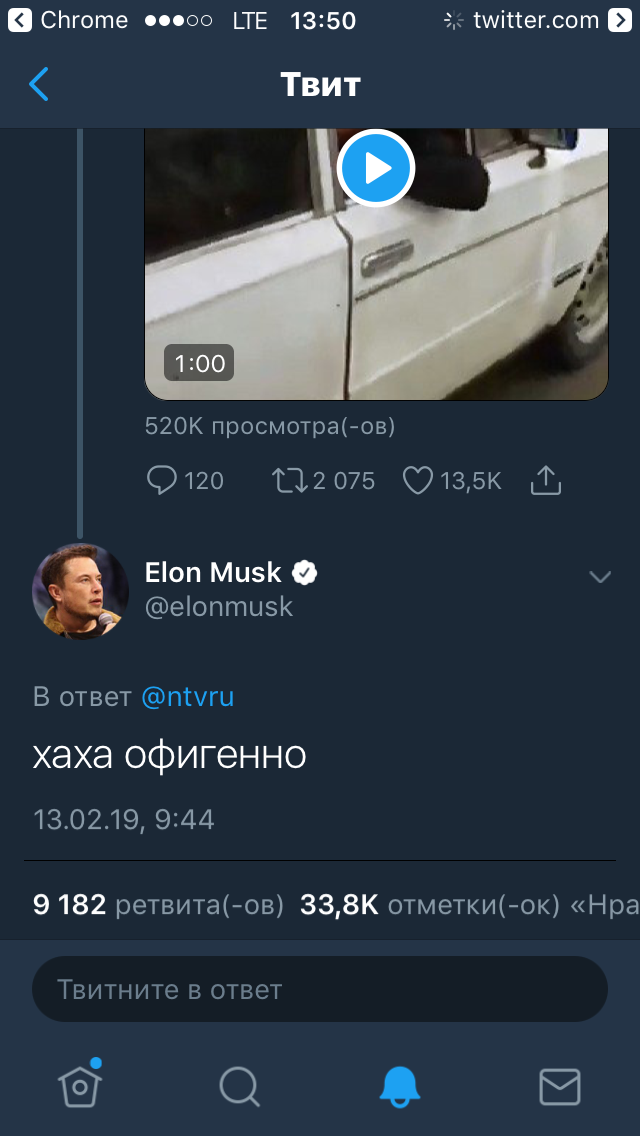This screenshot has width=640, height=1136.
Task: Tap the retweet arrows icon
Action: click(290, 481)
